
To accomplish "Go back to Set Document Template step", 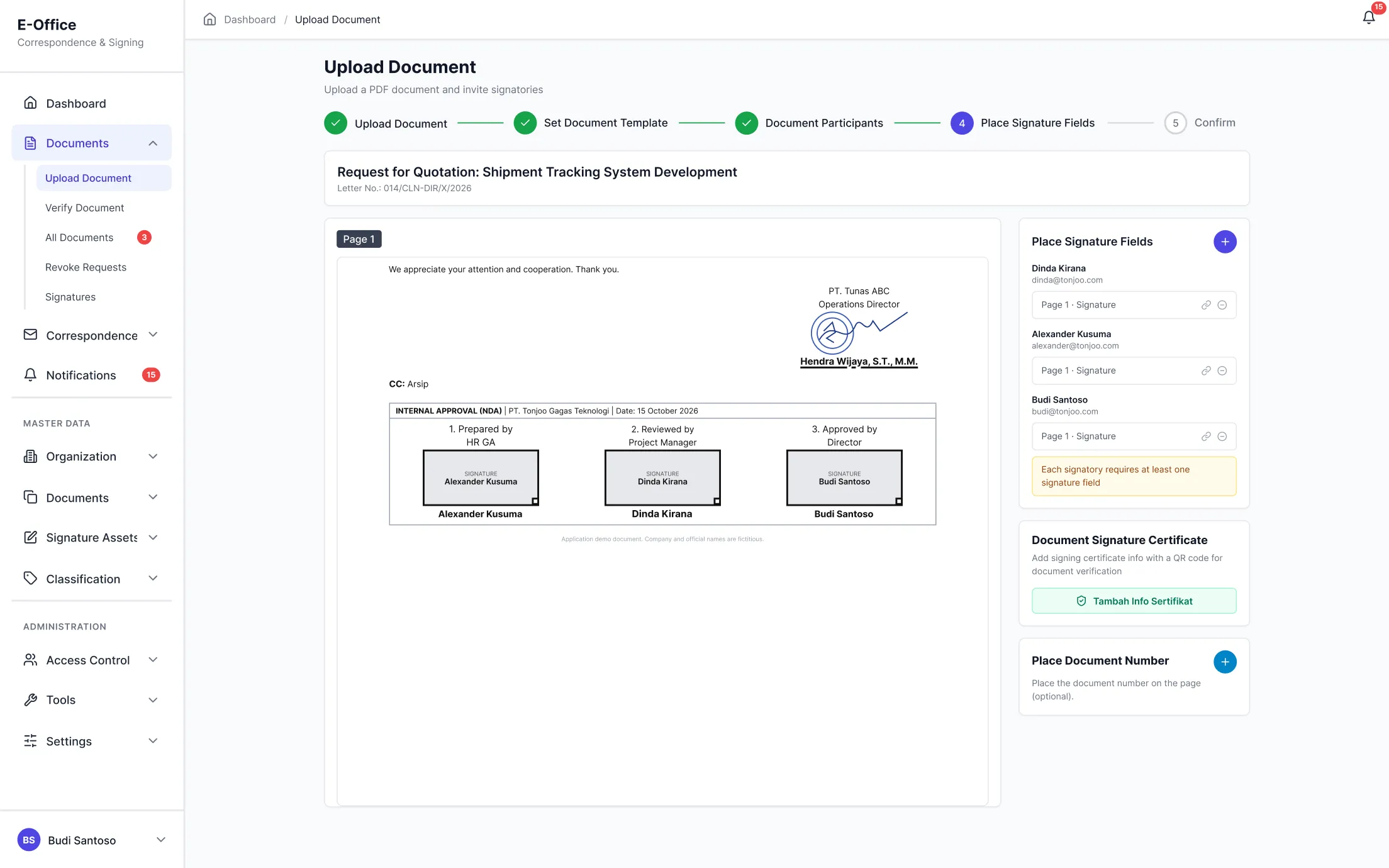I will [x=591, y=123].
